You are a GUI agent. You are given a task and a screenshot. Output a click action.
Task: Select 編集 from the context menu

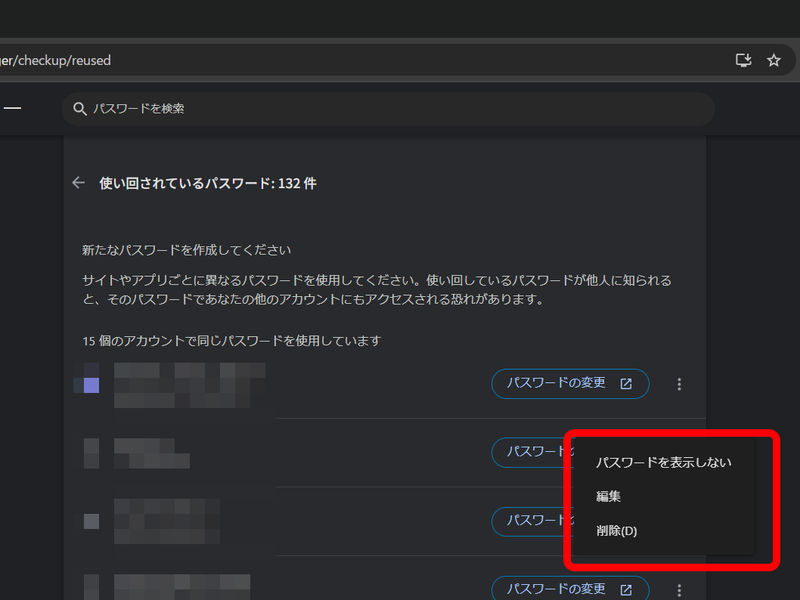coord(608,496)
